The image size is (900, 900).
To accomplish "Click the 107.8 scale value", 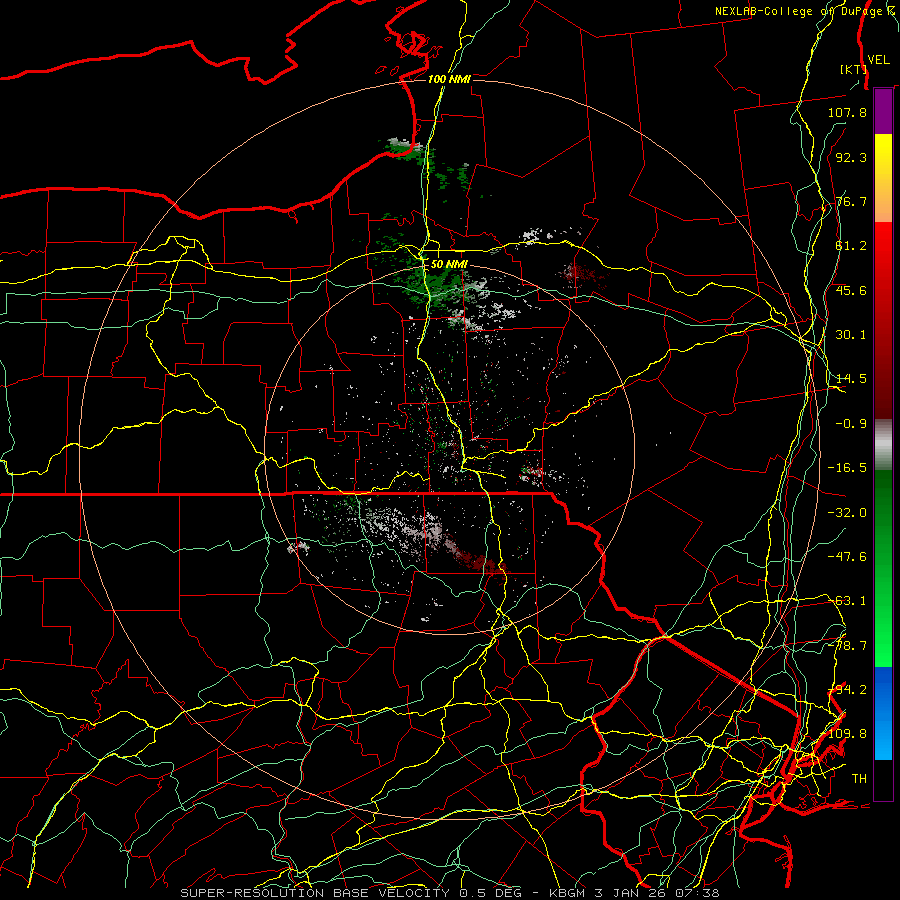I will tap(847, 112).
